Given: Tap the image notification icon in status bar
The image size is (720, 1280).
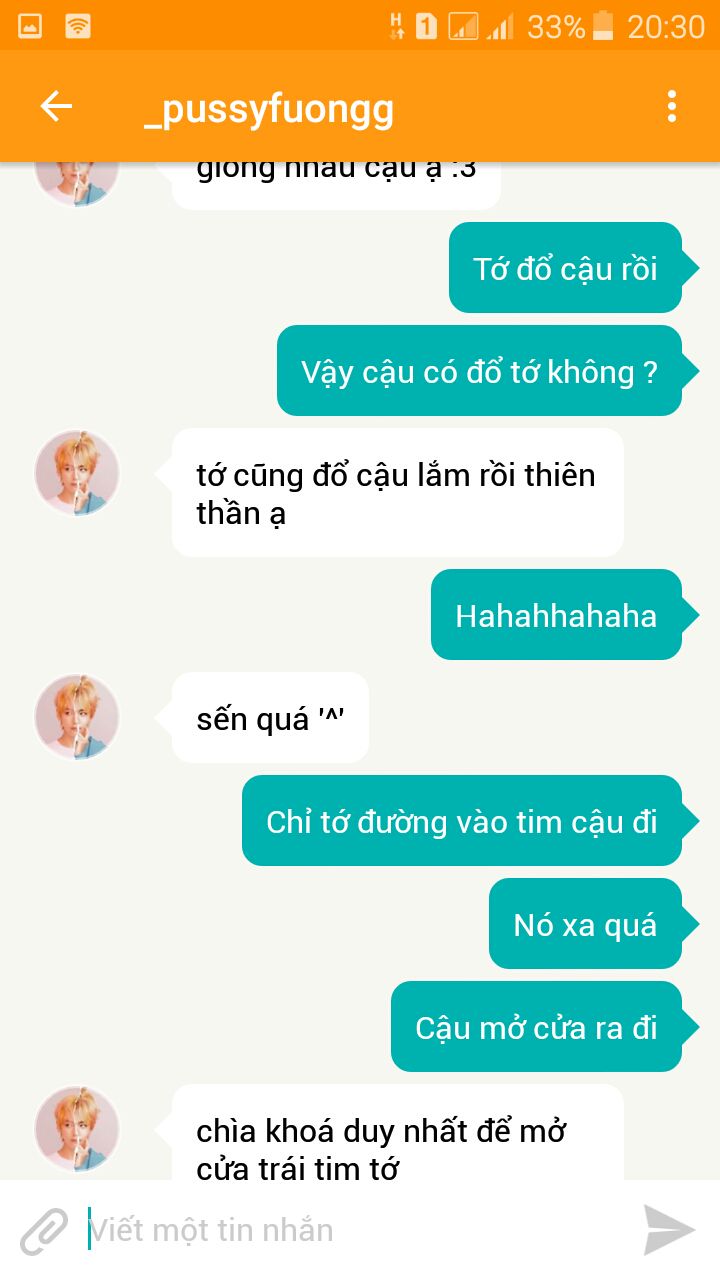Looking at the screenshot, I should pyautogui.click(x=30, y=26).
